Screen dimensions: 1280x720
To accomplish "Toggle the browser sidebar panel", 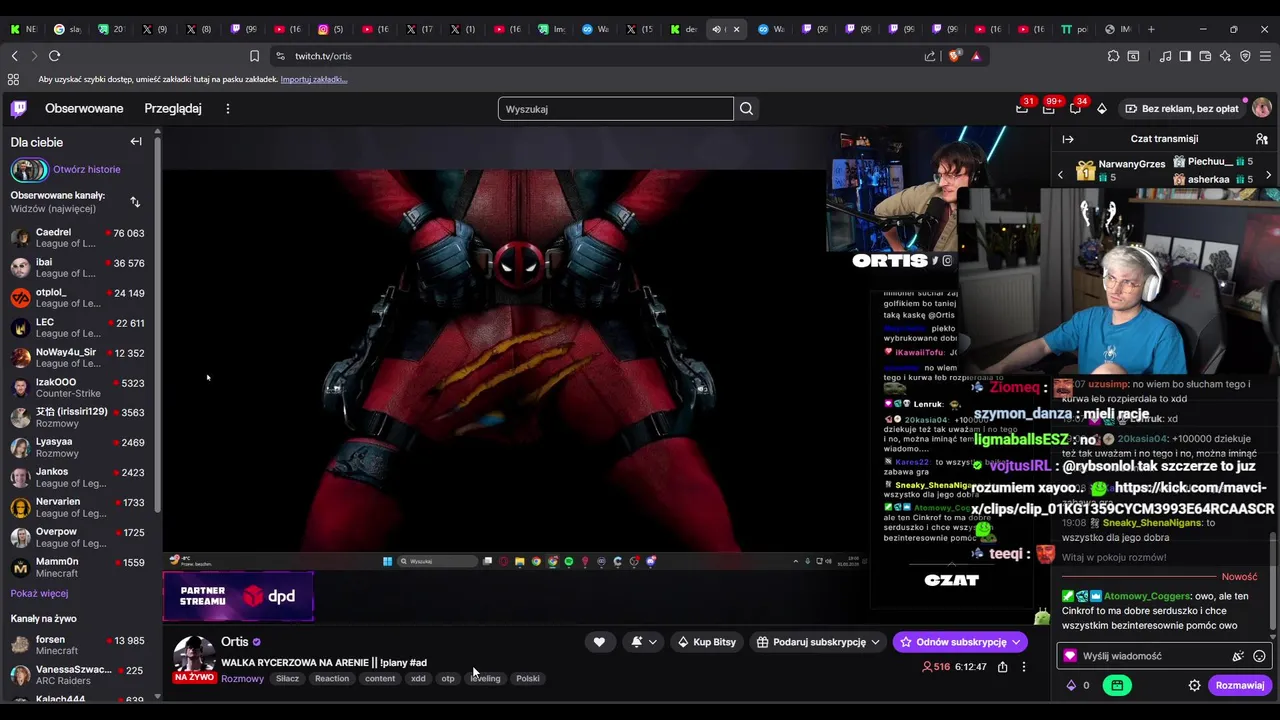I will pos(1185,56).
